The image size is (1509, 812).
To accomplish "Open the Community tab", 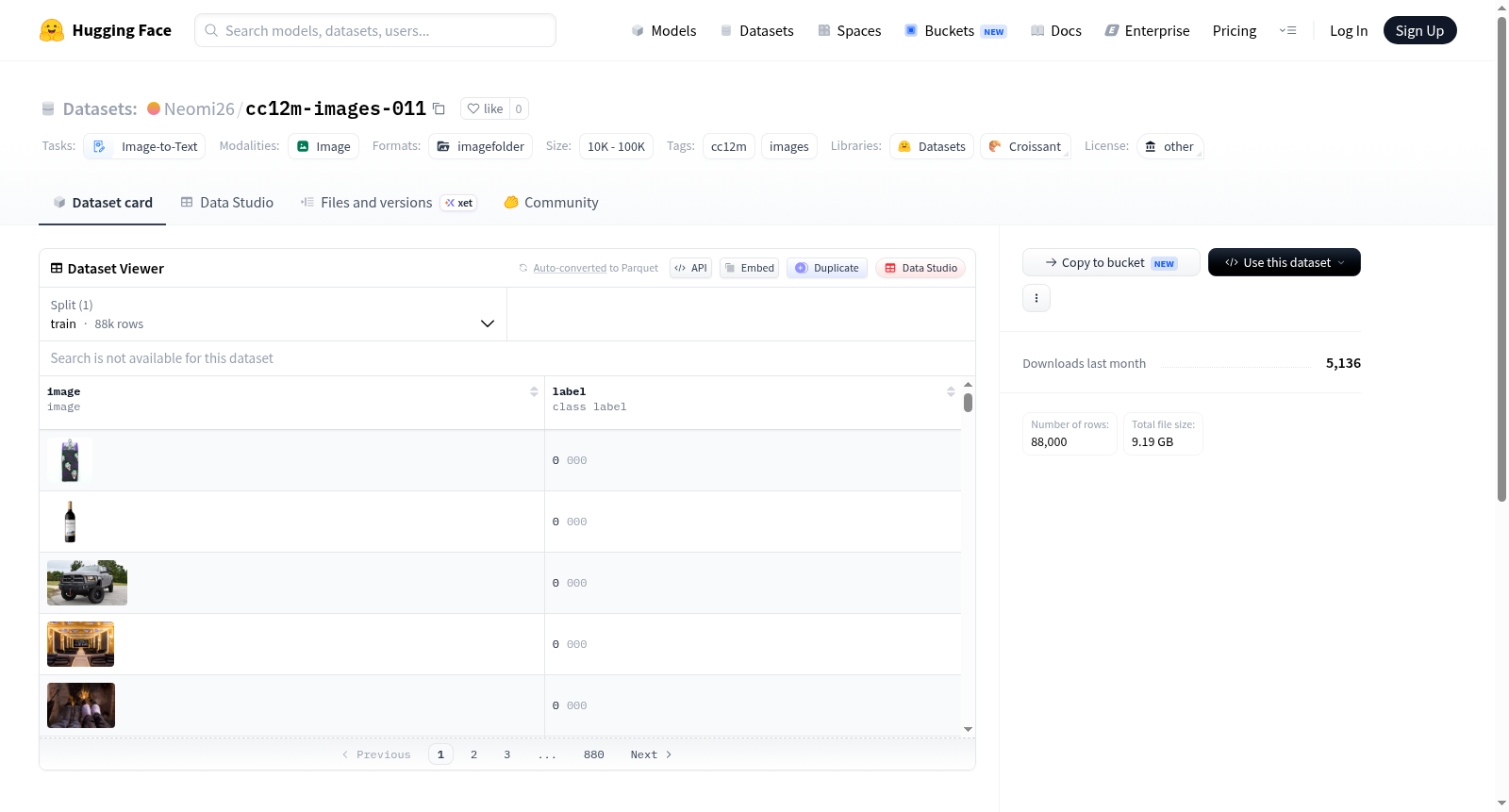I will pos(552,203).
